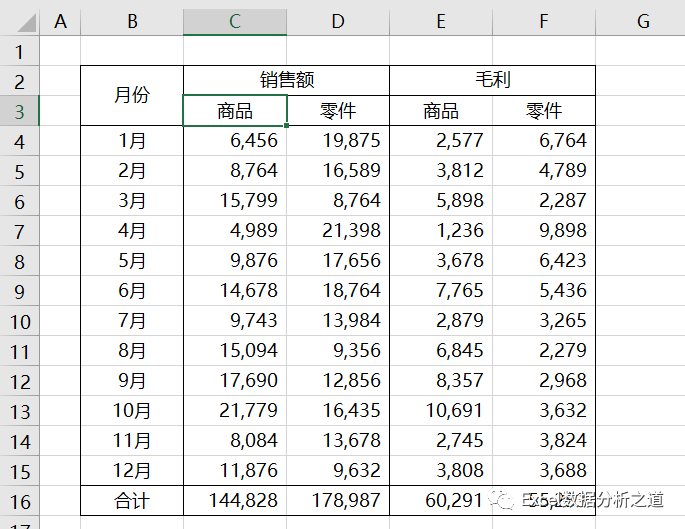The width and height of the screenshot is (685, 529).
Task: Select cell with value 3,824
Action: pyautogui.click(x=544, y=441)
